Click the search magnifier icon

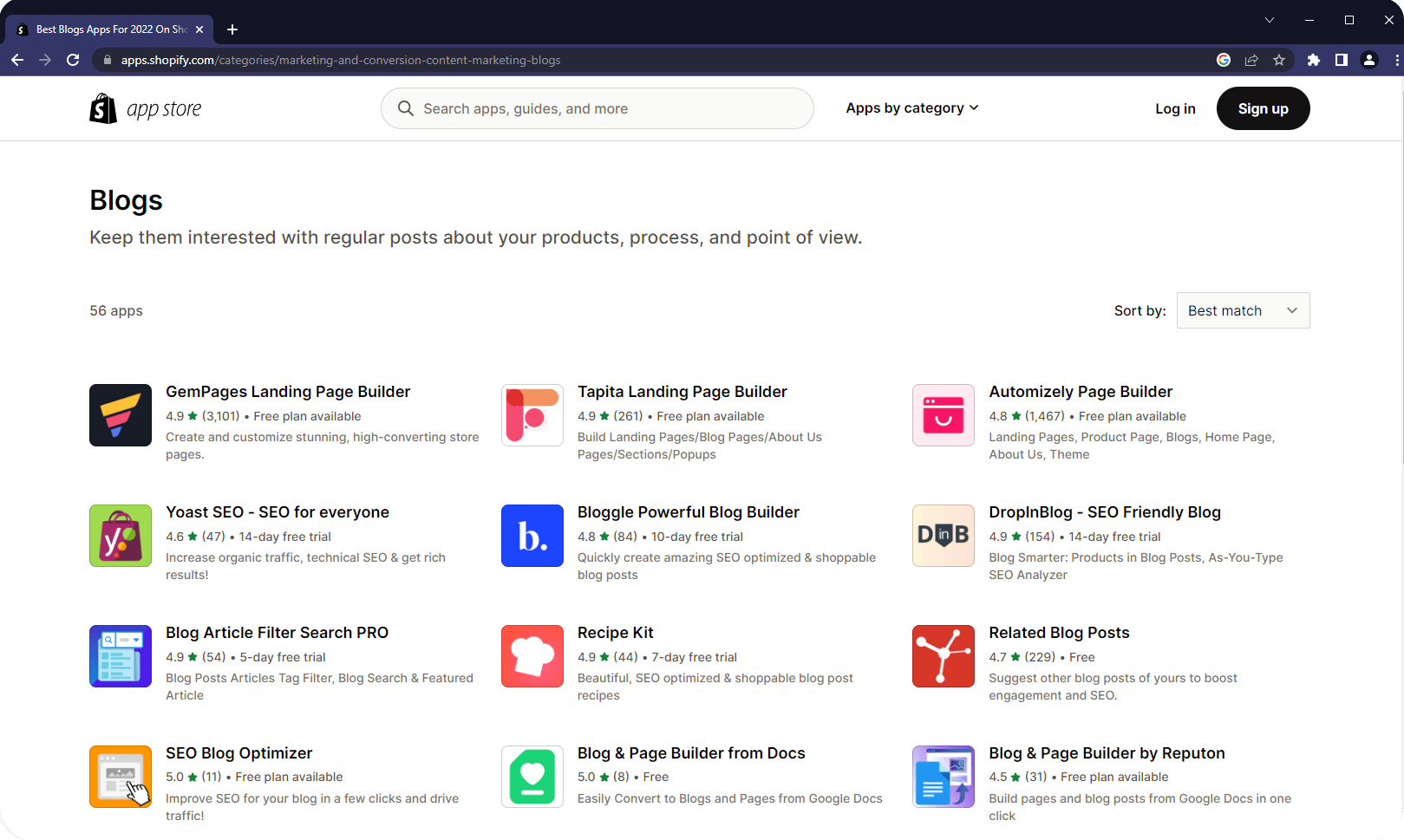tap(405, 108)
